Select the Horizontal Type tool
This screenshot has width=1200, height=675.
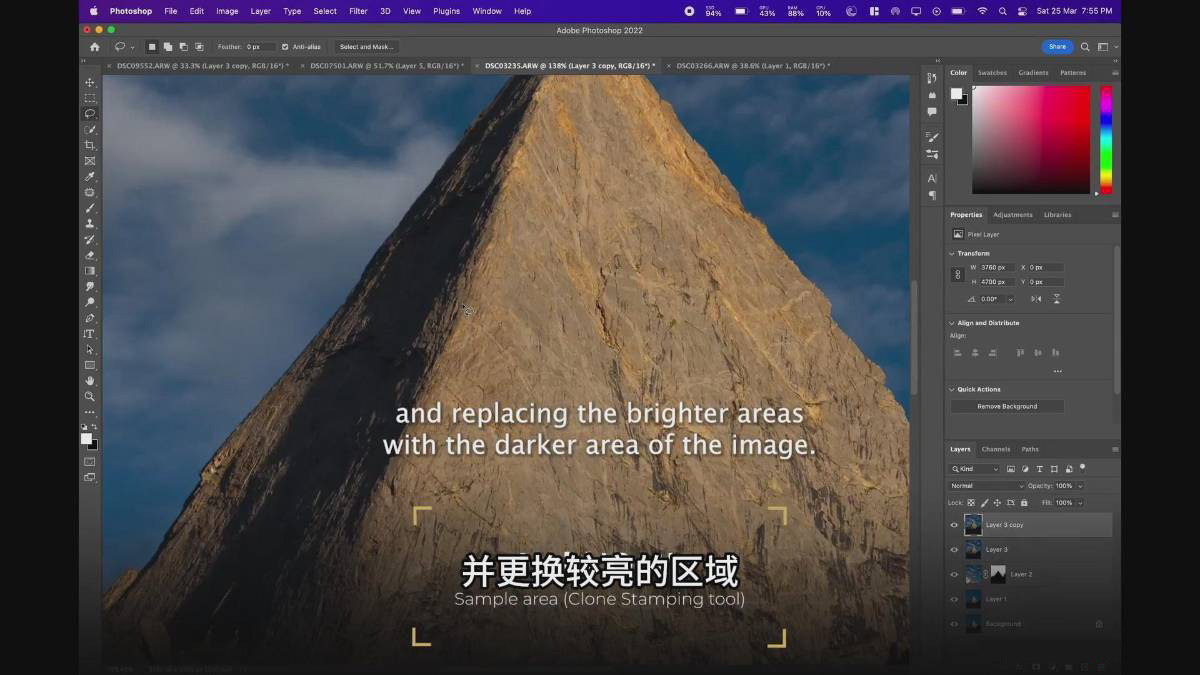(90, 334)
